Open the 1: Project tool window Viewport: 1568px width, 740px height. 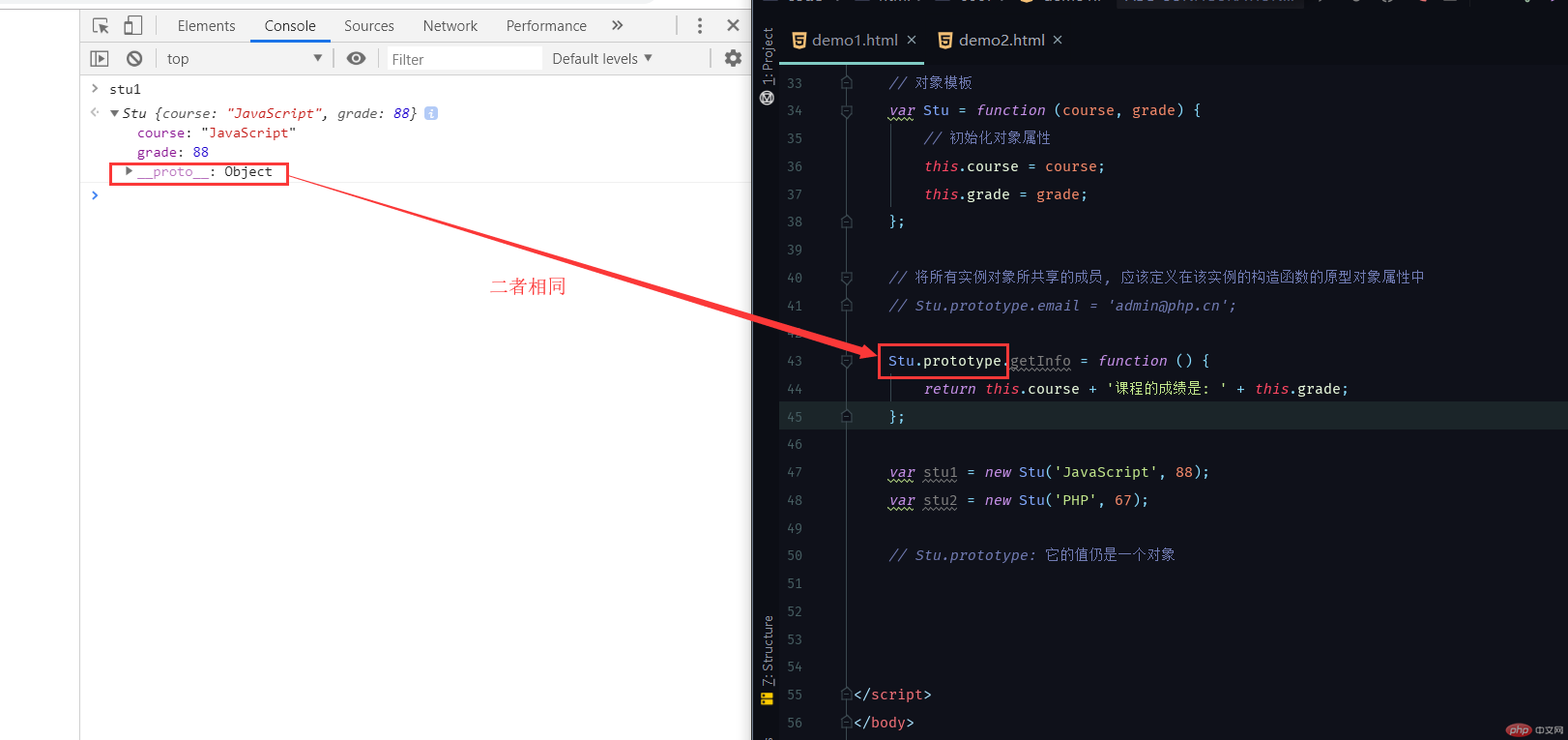tap(768, 56)
